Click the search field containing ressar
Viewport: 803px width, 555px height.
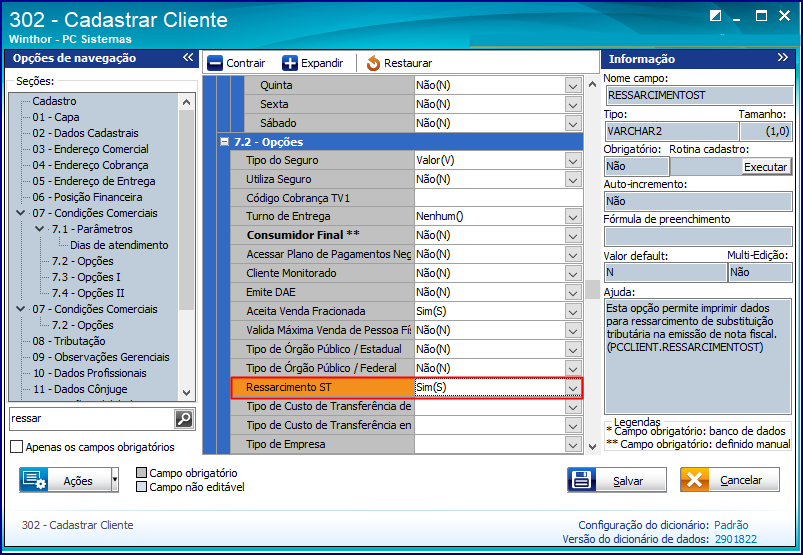tap(92, 419)
